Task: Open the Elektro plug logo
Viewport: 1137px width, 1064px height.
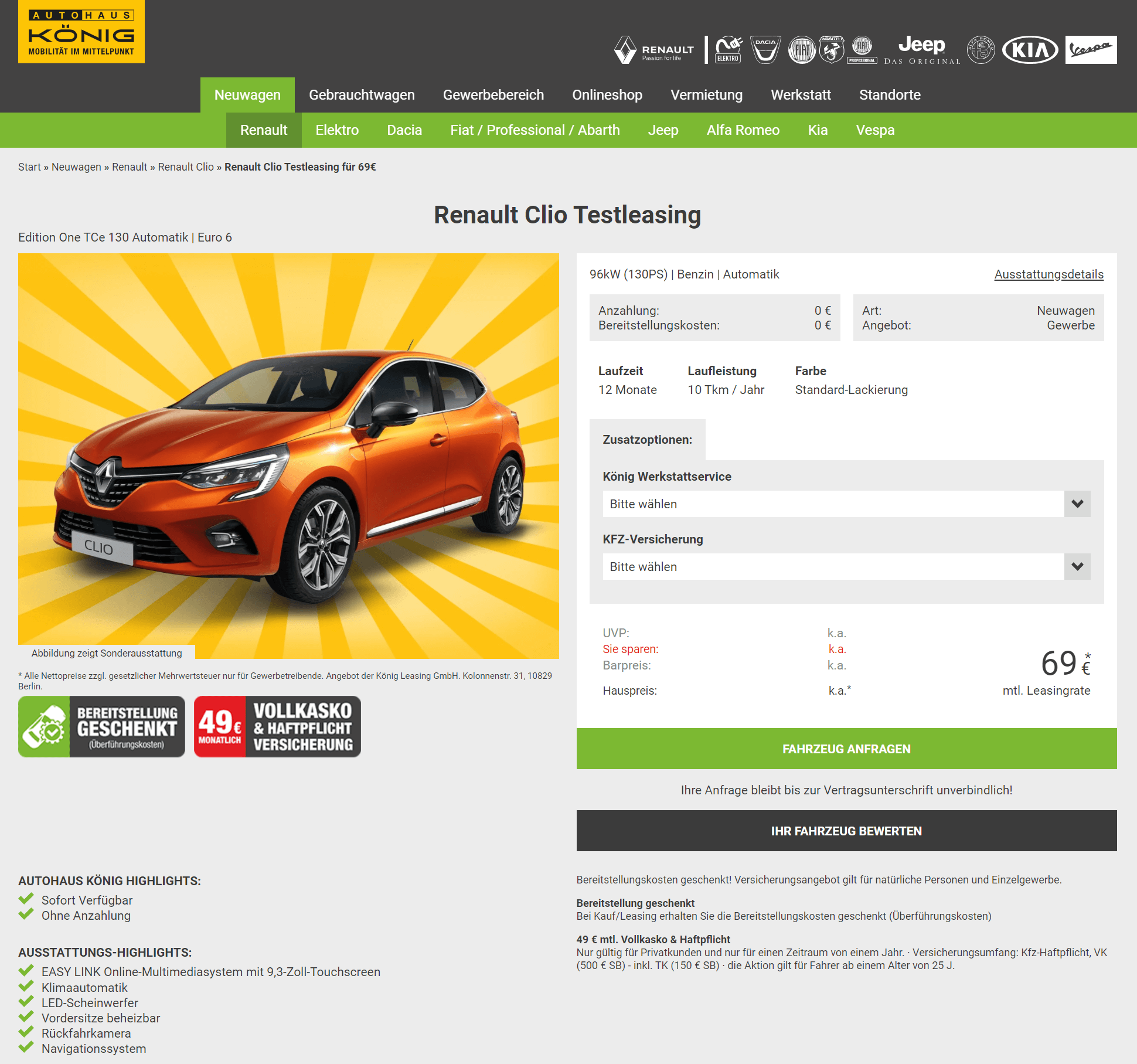Action: [729, 50]
